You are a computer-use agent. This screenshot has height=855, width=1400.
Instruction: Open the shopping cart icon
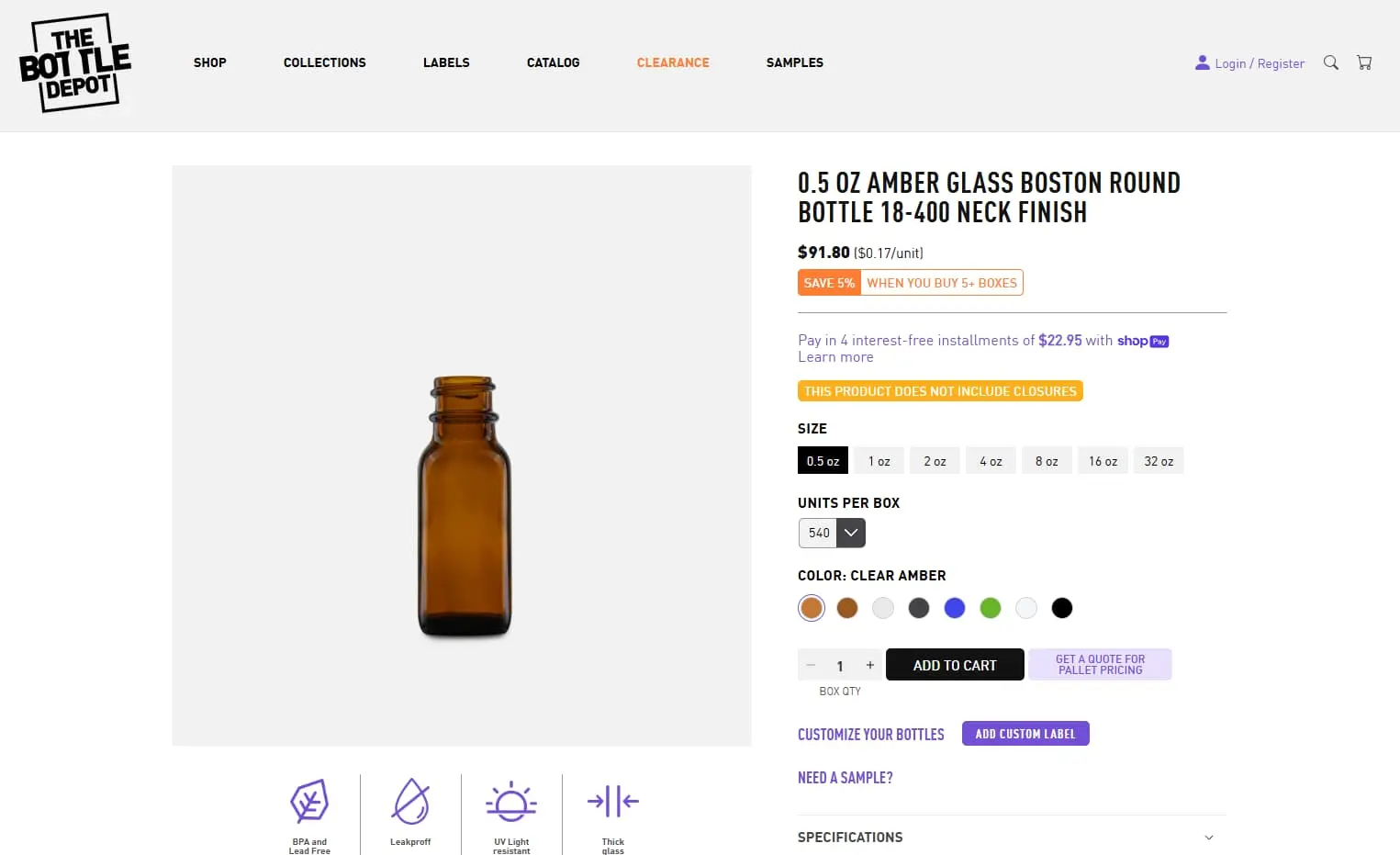(1364, 62)
